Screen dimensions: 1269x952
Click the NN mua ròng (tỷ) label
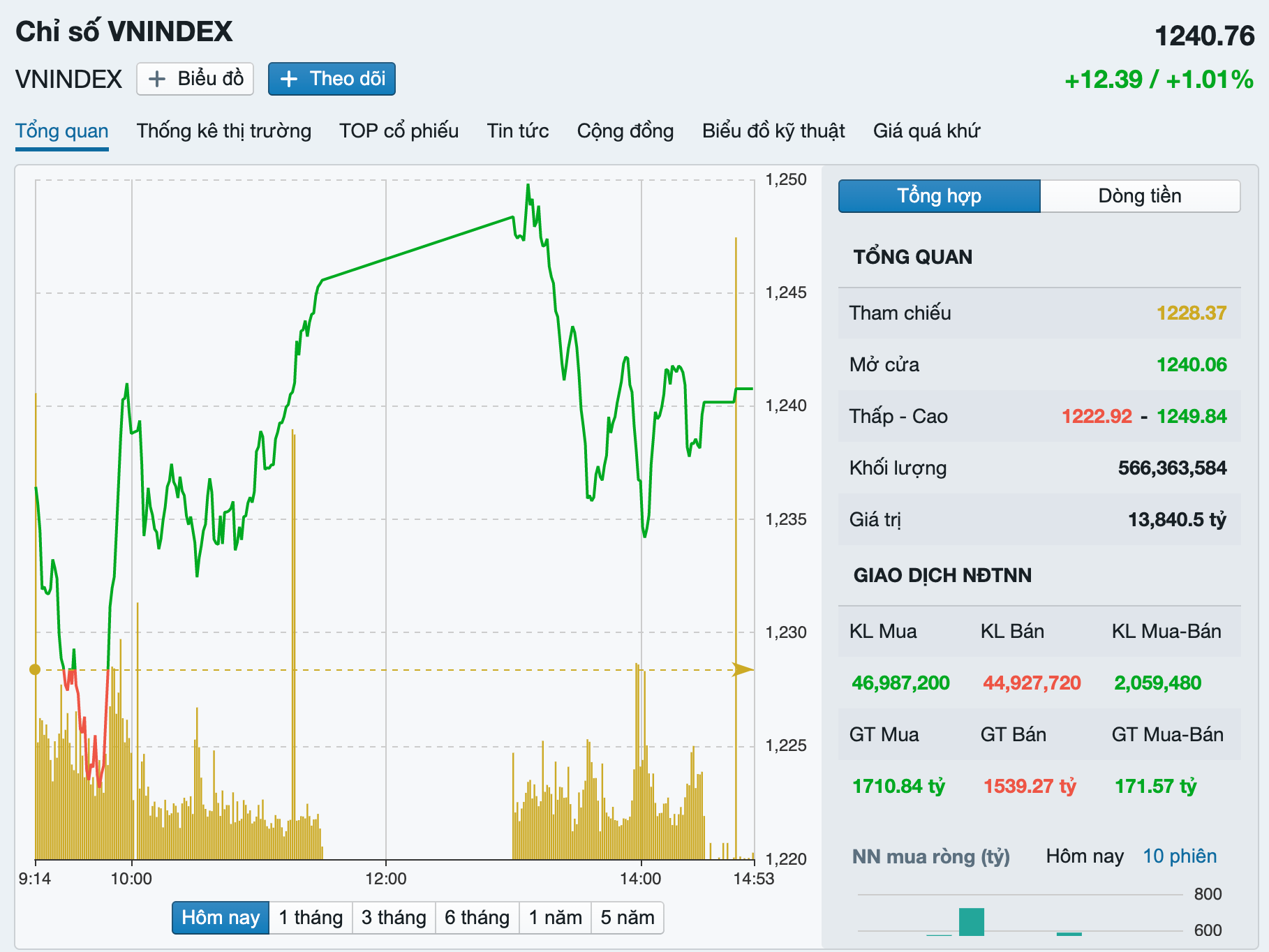(931, 856)
